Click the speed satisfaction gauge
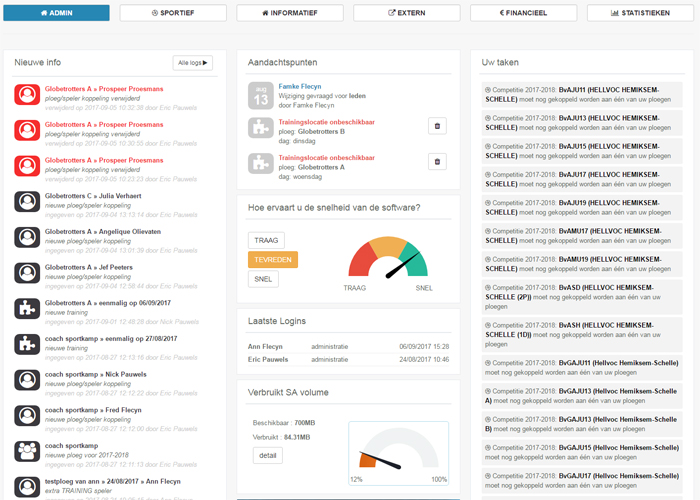 point(388,258)
